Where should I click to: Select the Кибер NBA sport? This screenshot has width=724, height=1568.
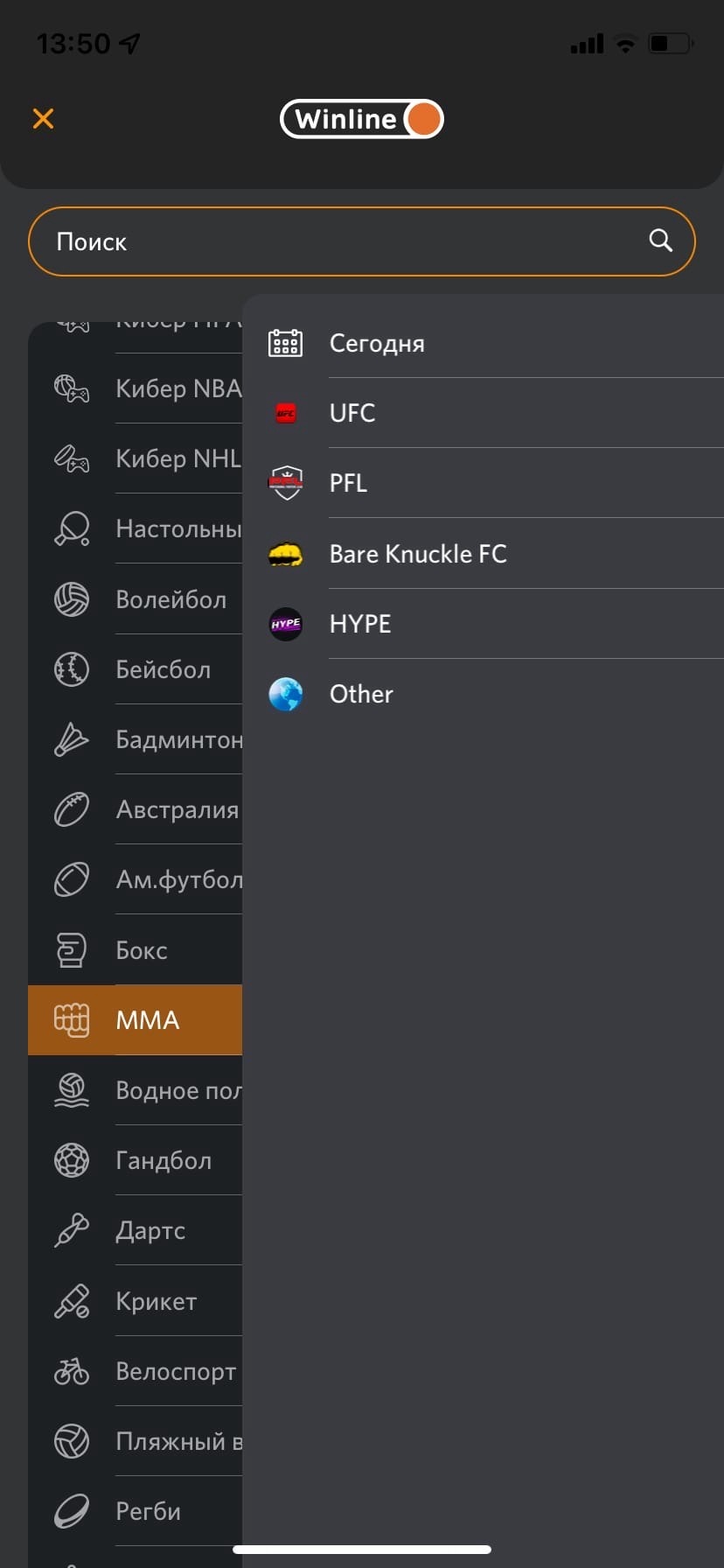click(136, 388)
